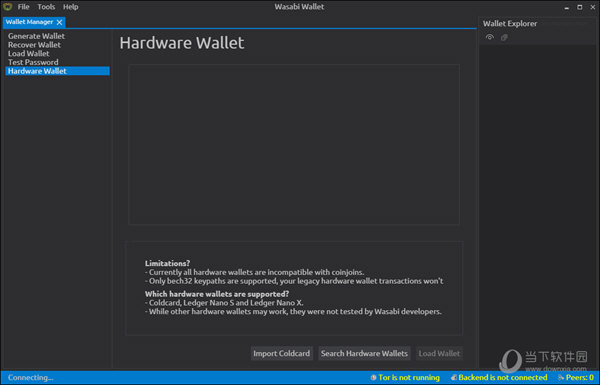This screenshot has width=600, height=385.
Task: Click 'Peers: 0' status text
Action: (580, 378)
